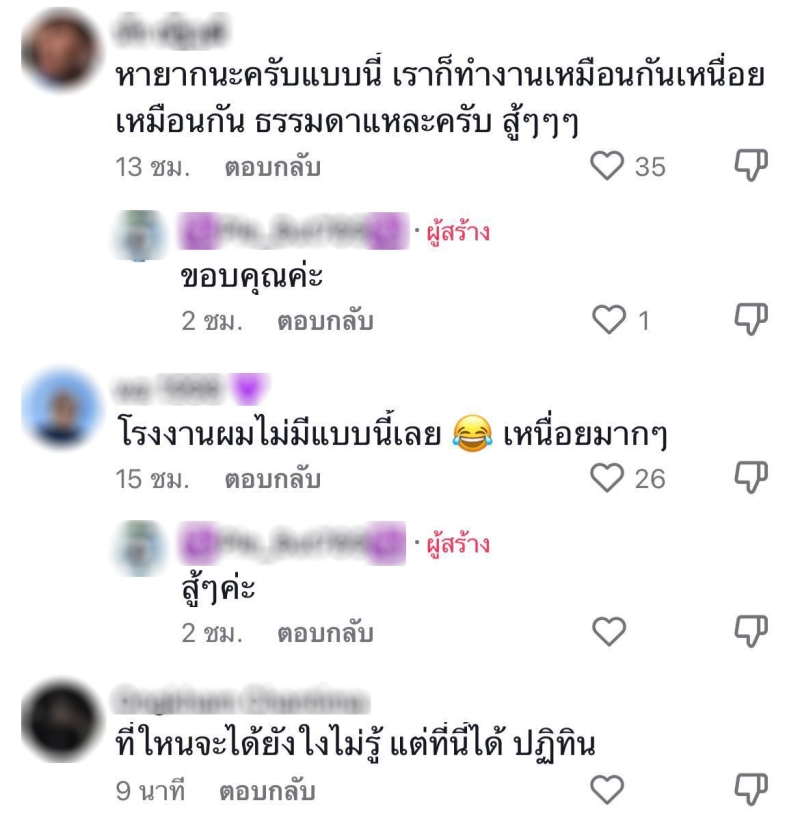Dislike the creator's ขอบคุณค่ะ reply
800x824 pixels.
751,319
